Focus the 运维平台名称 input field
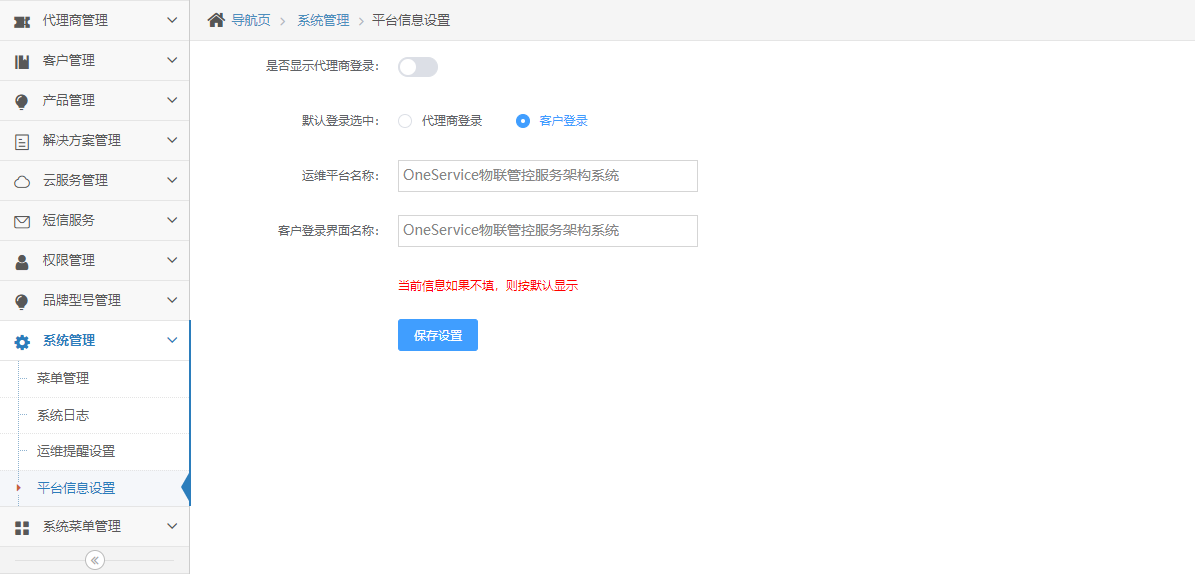The image size is (1195, 574). click(x=547, y=176)
